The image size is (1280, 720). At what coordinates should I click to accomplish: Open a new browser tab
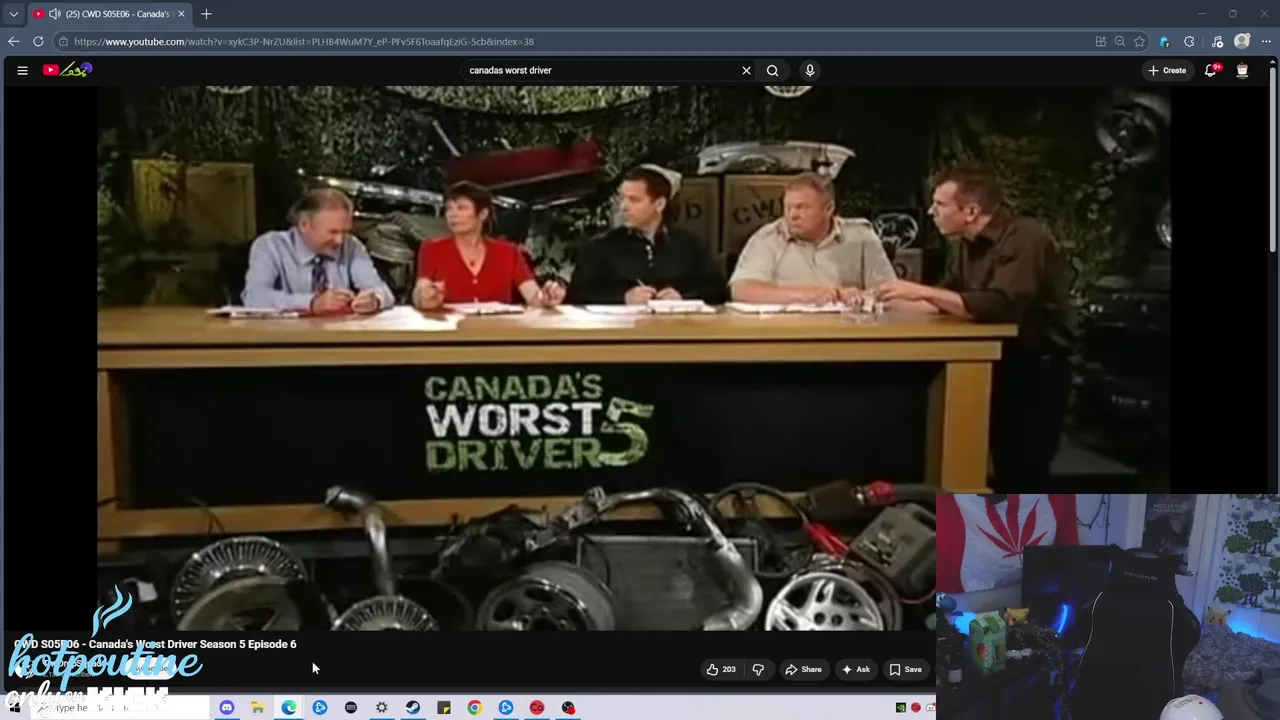(x=206, y=14)
